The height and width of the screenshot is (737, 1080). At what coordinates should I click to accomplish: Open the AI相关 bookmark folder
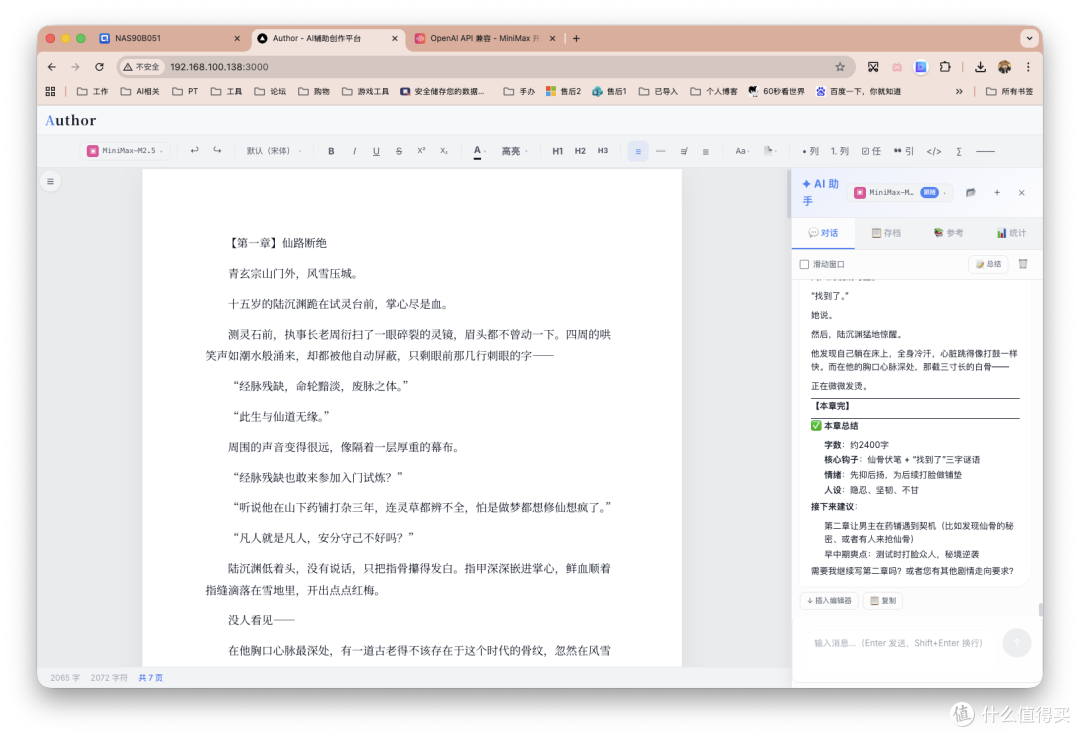(x=141, y=92)
